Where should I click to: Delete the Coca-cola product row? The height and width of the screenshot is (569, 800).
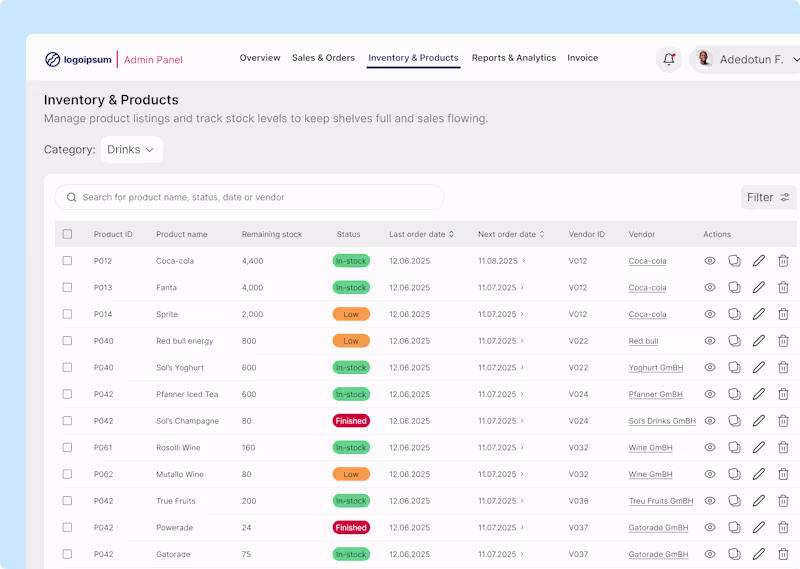(783, 261)
